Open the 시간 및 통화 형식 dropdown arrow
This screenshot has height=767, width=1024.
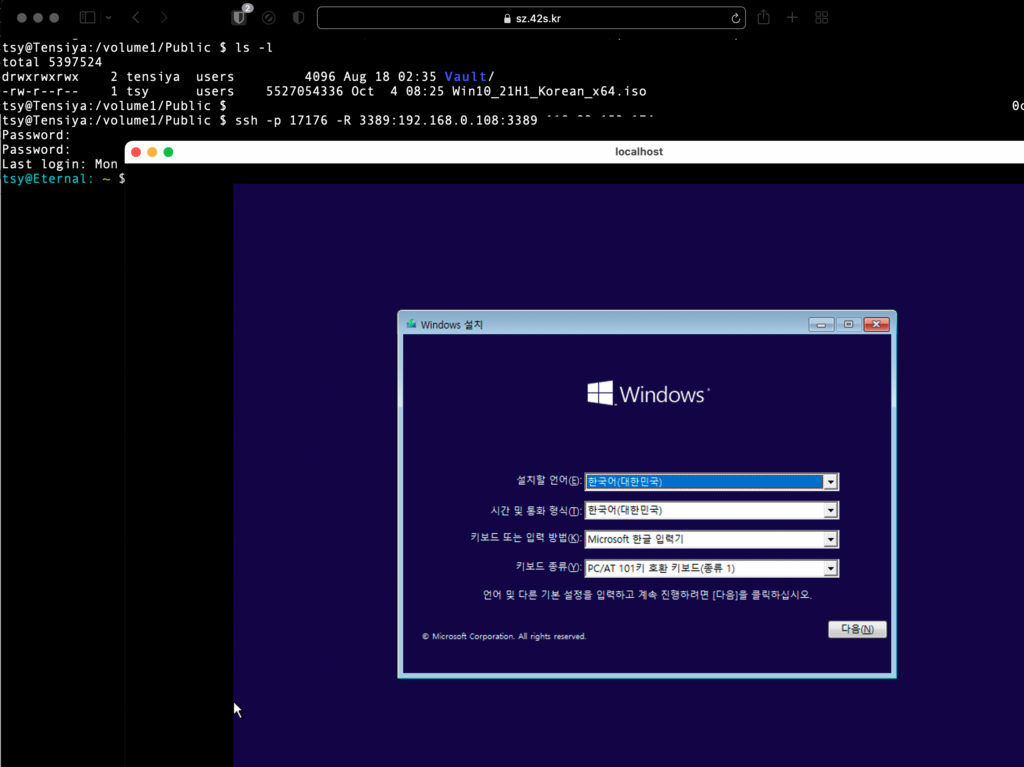[x=830, y=510]
